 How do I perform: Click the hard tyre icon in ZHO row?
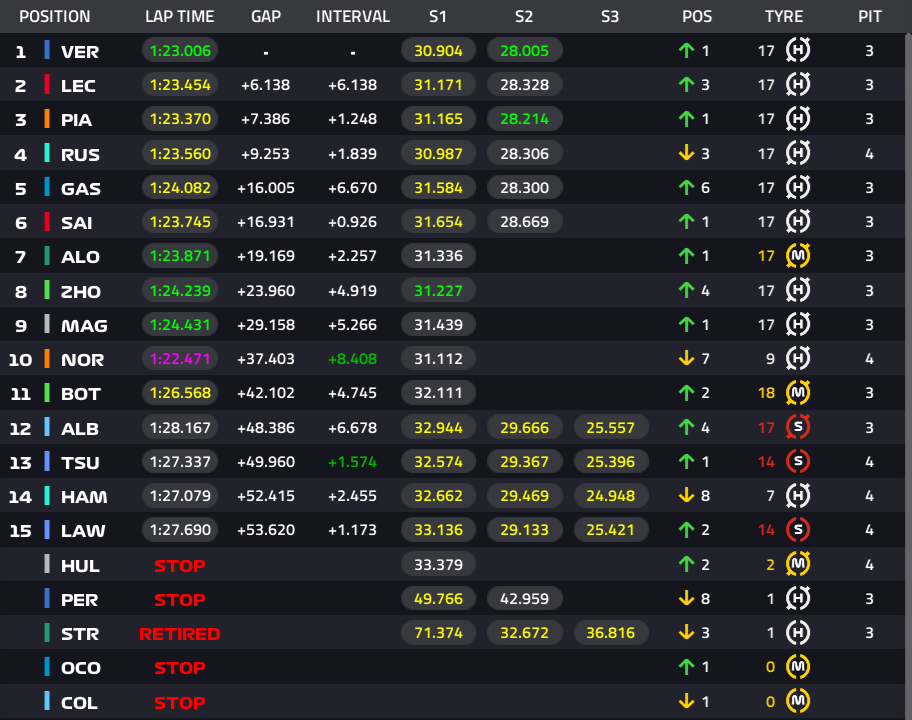coord(798,290)
